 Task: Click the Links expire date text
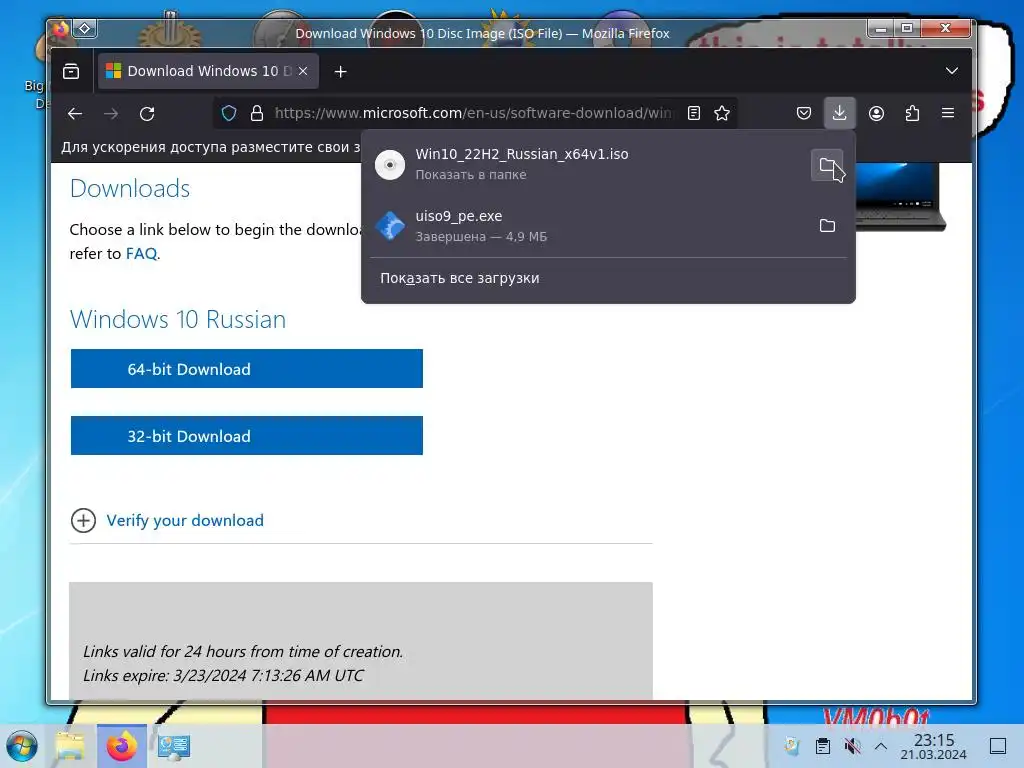(x=223, y=675)
